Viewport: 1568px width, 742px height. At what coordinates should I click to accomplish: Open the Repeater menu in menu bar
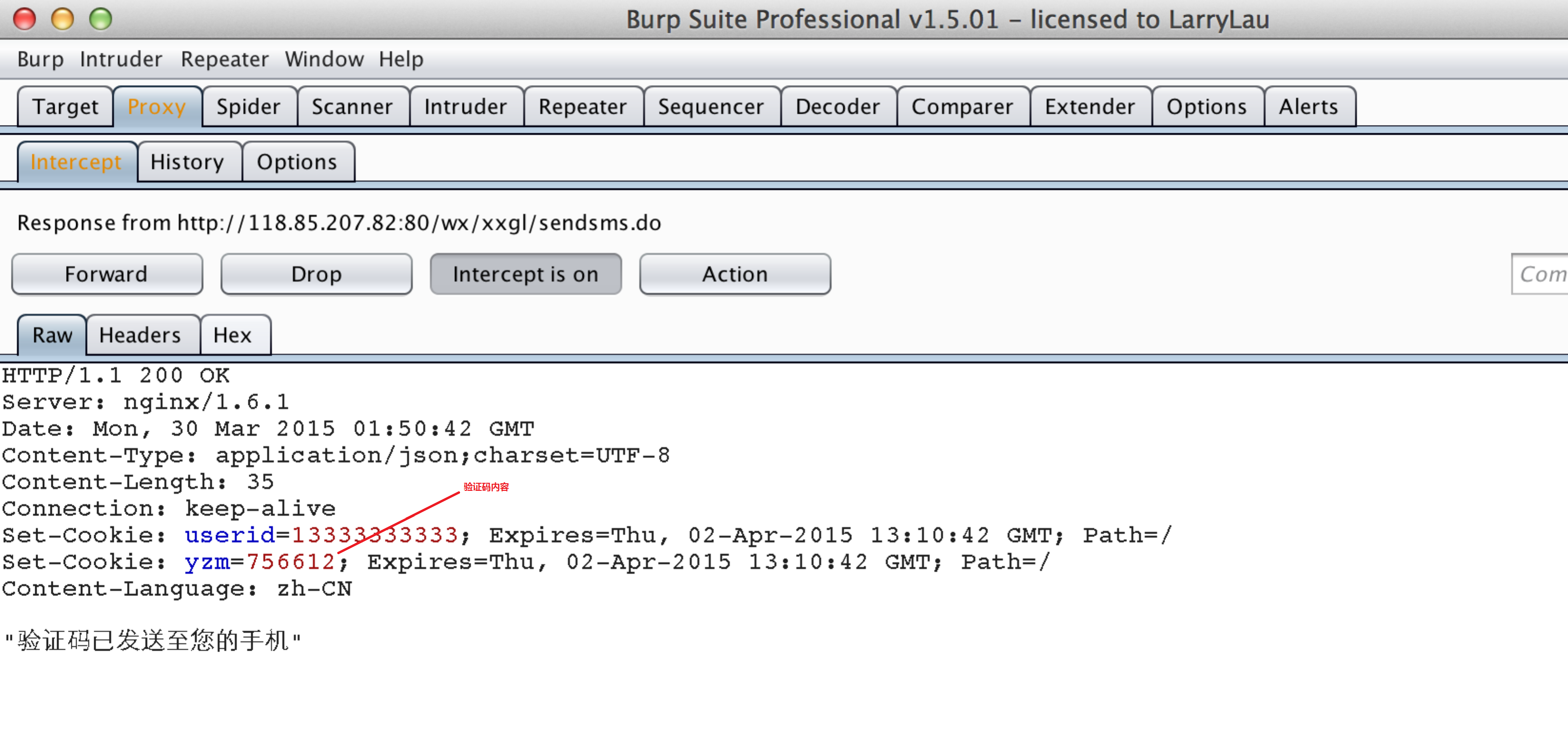point(225,59)
